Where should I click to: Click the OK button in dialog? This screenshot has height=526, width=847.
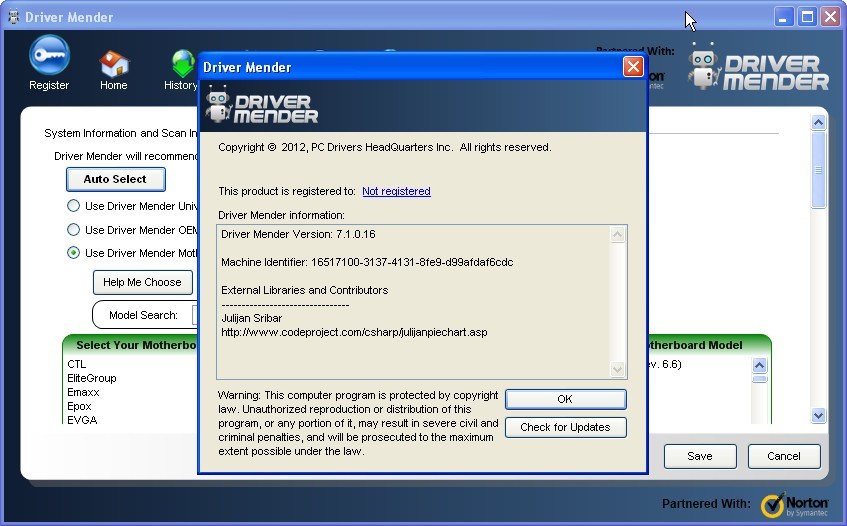(x=566, y=399)
